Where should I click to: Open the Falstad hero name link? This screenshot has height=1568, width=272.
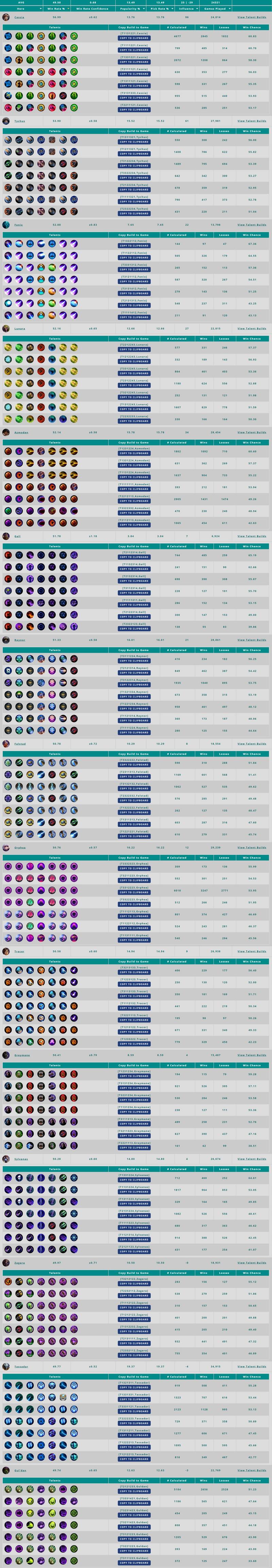[20, 744]
